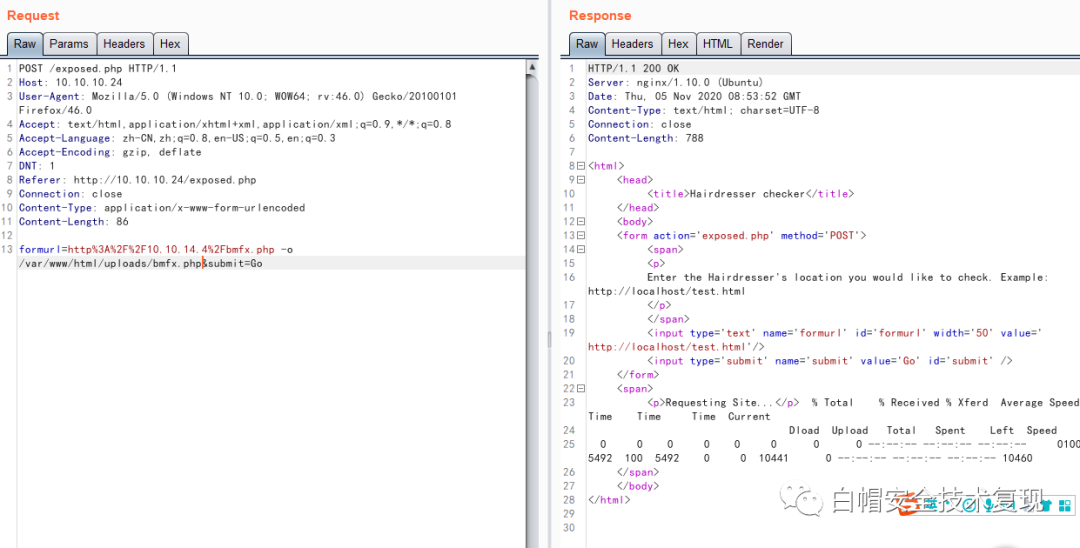The width and height of the screenshot is (1080, 548).
Task: Open the Response Render tab
Action: click(x=765, y=43)
